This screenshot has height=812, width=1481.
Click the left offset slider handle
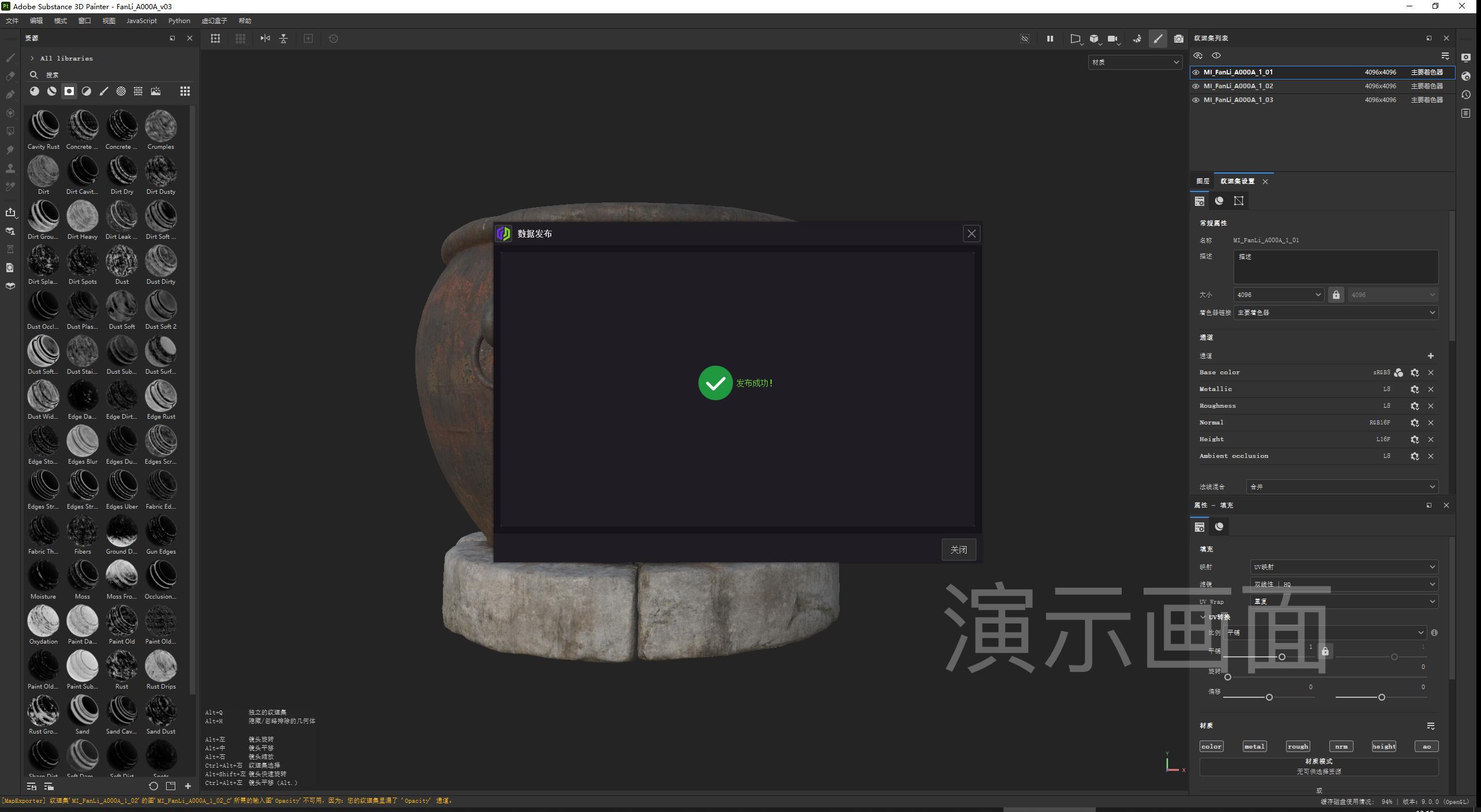[x=1269, y=698]
